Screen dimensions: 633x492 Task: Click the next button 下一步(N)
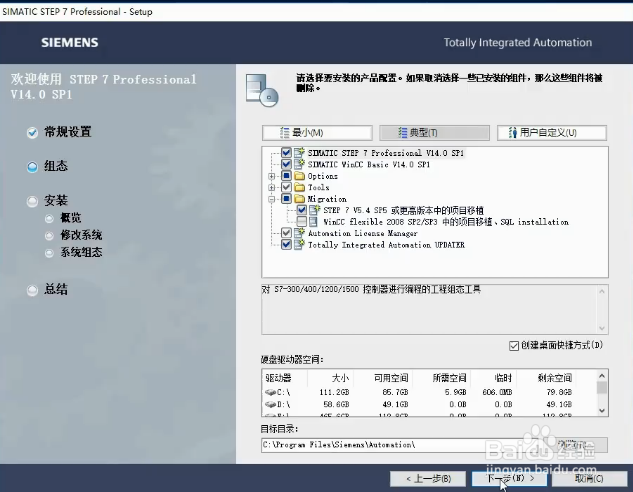tap(509, 479)
